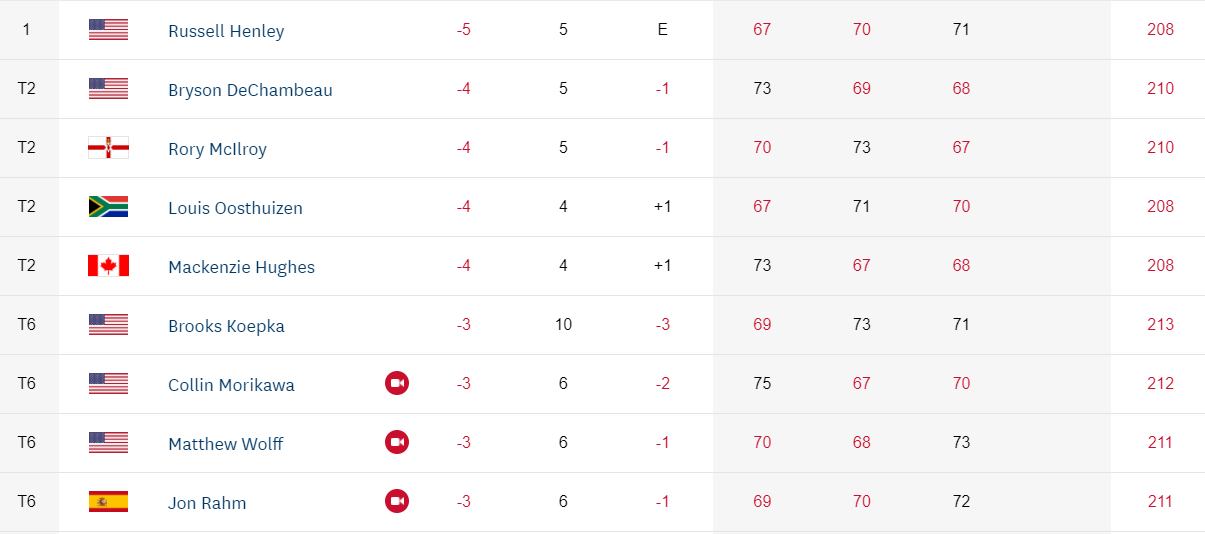1205x534 pixels.
Task: Click the South African flag icon
Action: tap(108, 207)
